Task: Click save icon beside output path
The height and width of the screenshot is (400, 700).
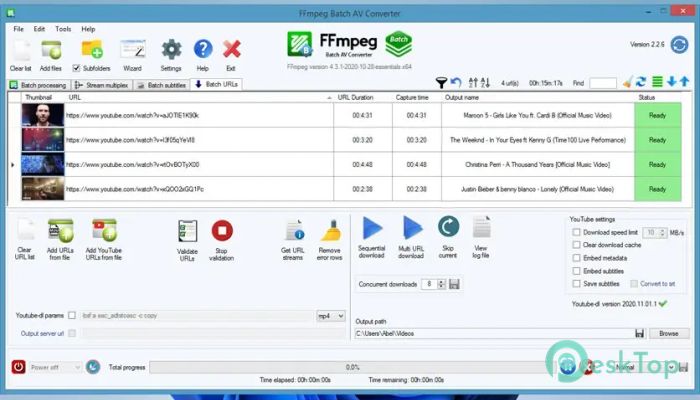Action: (x=639, y=333)
